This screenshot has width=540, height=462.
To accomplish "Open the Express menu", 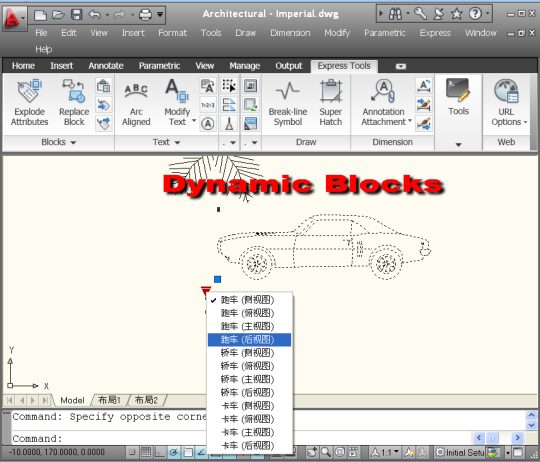I will click(x=435, y=33).
